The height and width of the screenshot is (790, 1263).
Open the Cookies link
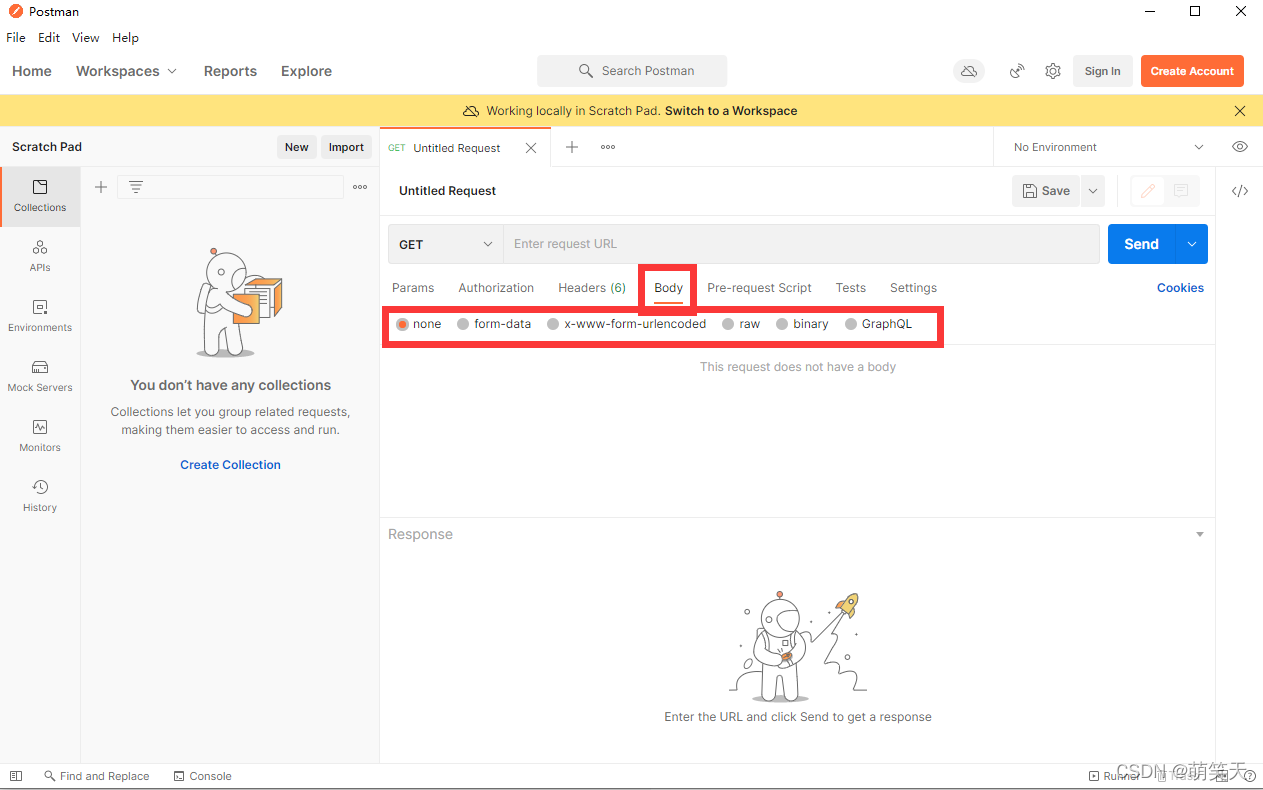pos(1180,288)
